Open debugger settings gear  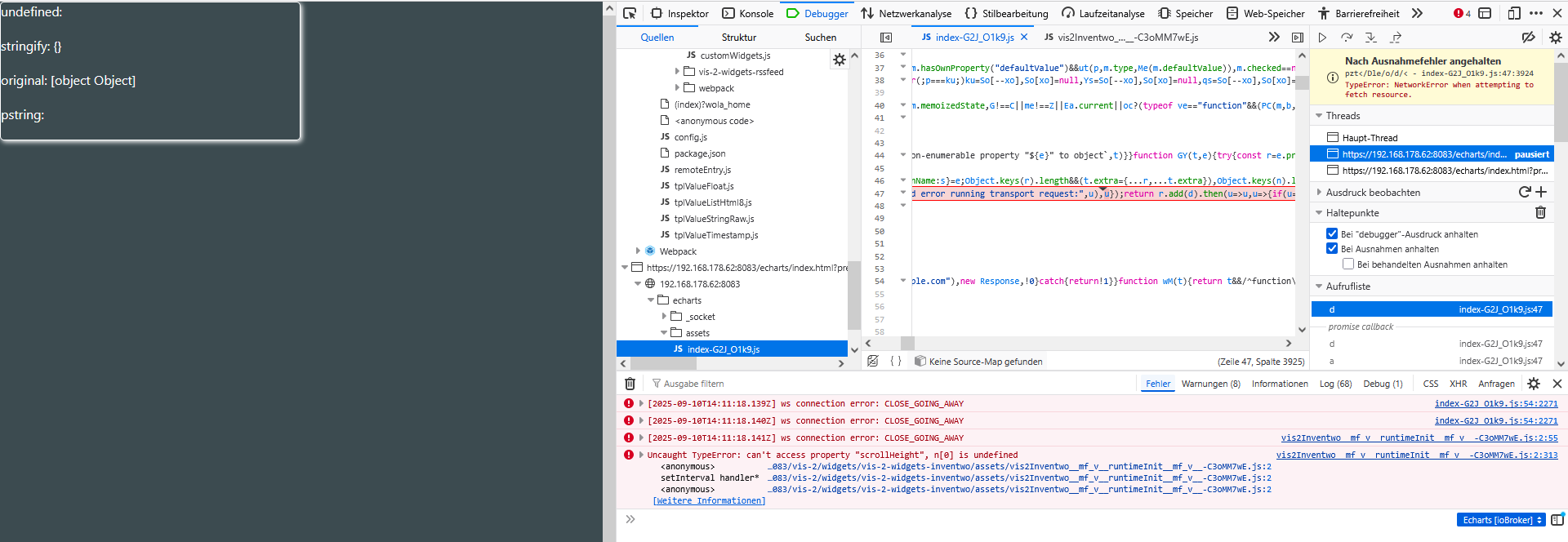(1556, 38)
